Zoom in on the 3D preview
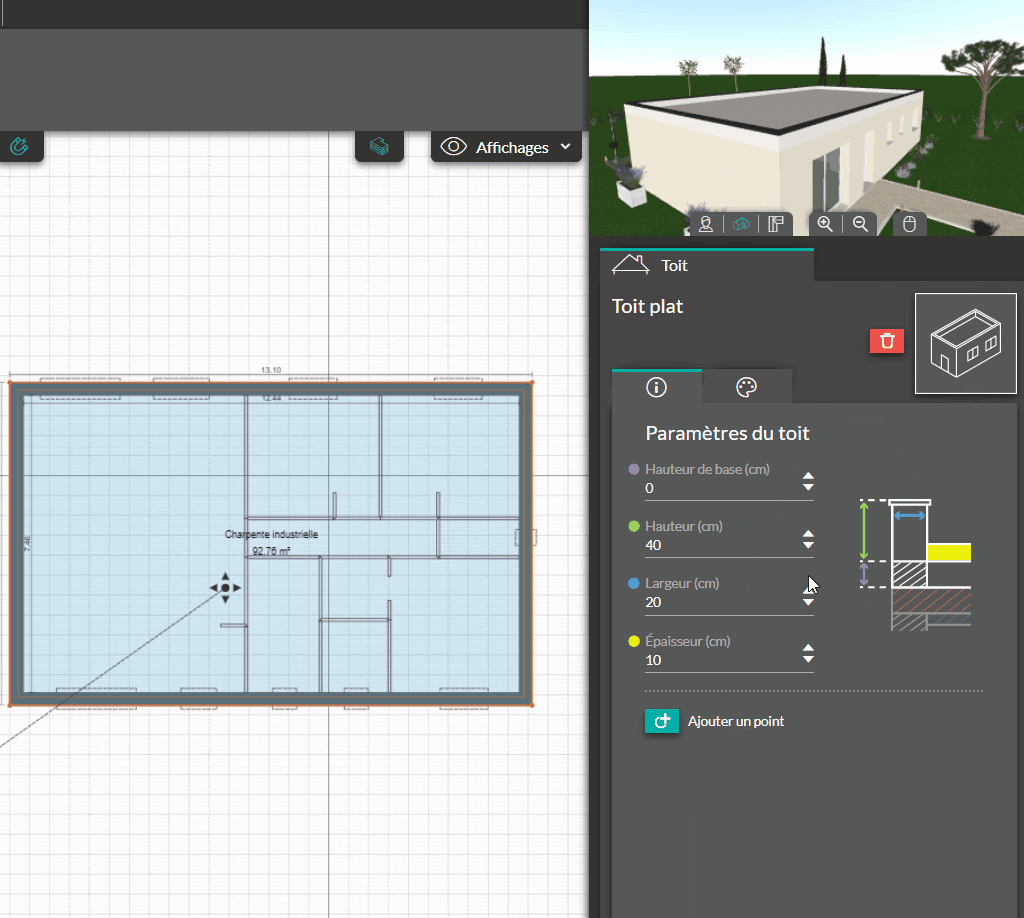This screenshot has height=918, width=1024. 825,224
